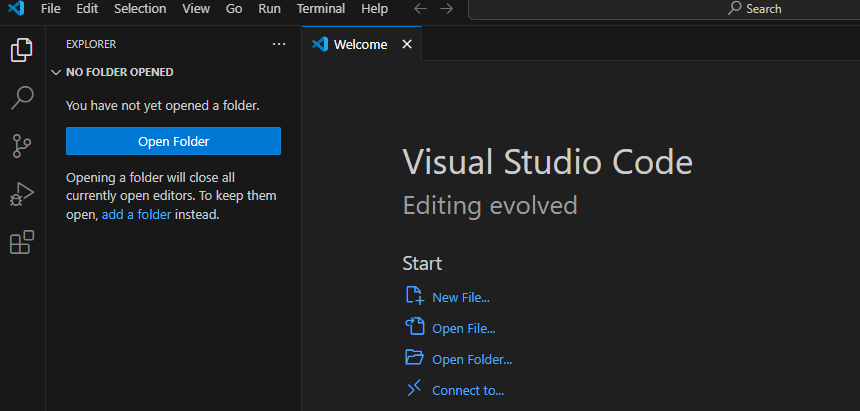Image resolution: width=860 pixels, height=411 pixels.
Task: Click the Explorer panel three-dot menu
Action: click(279, 44)
